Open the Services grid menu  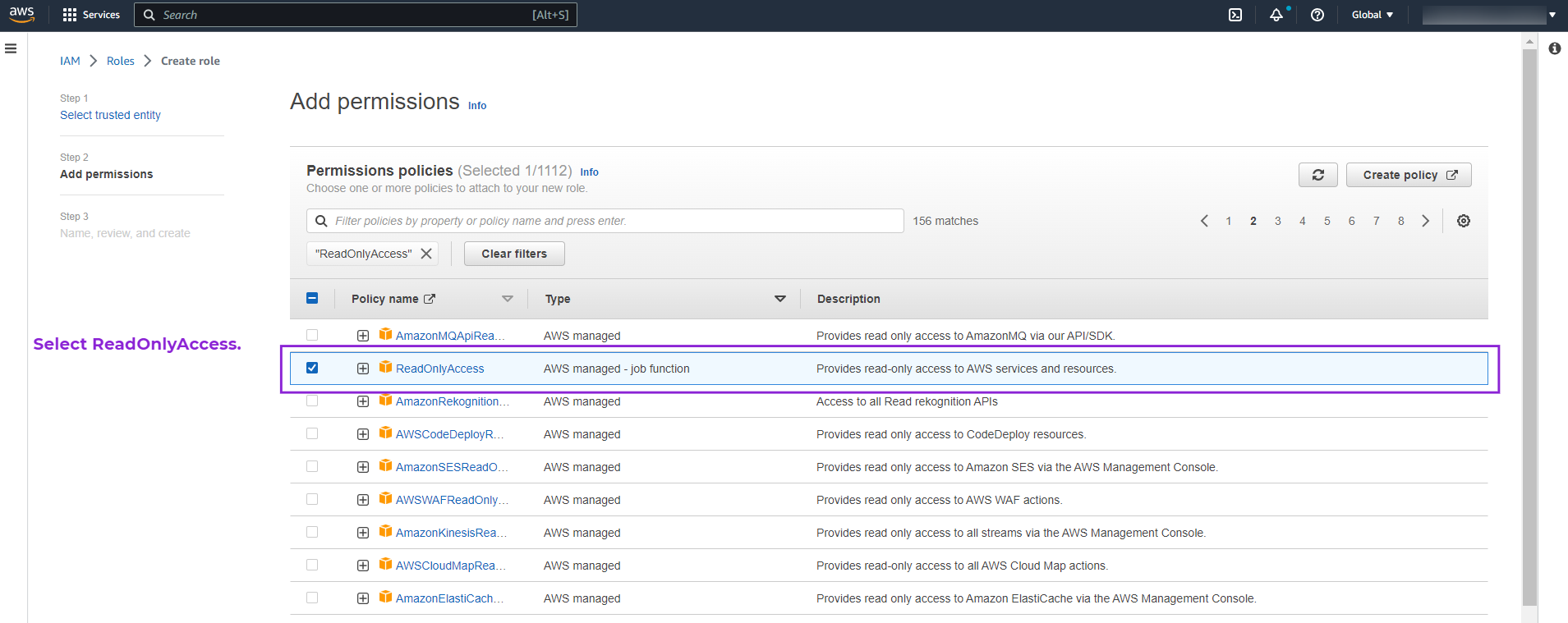(x=91, y=15)
